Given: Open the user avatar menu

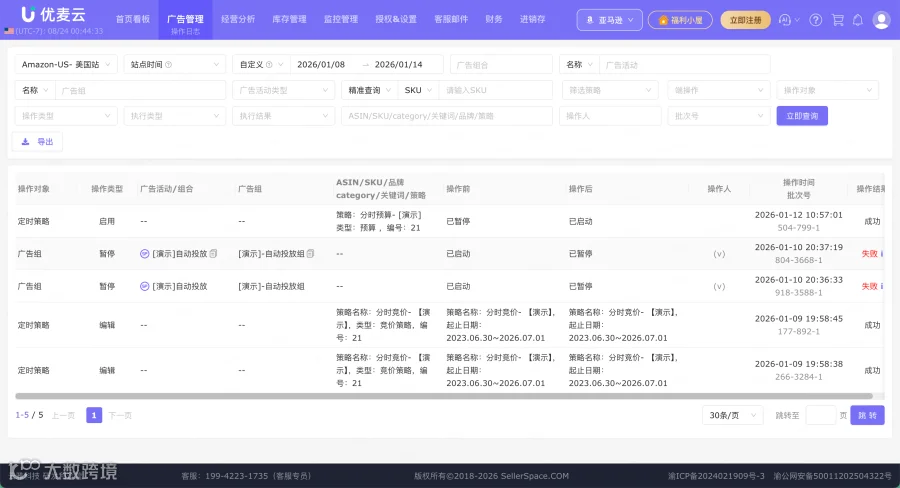Looking at the screenshot, I should [x=881, y=20].
